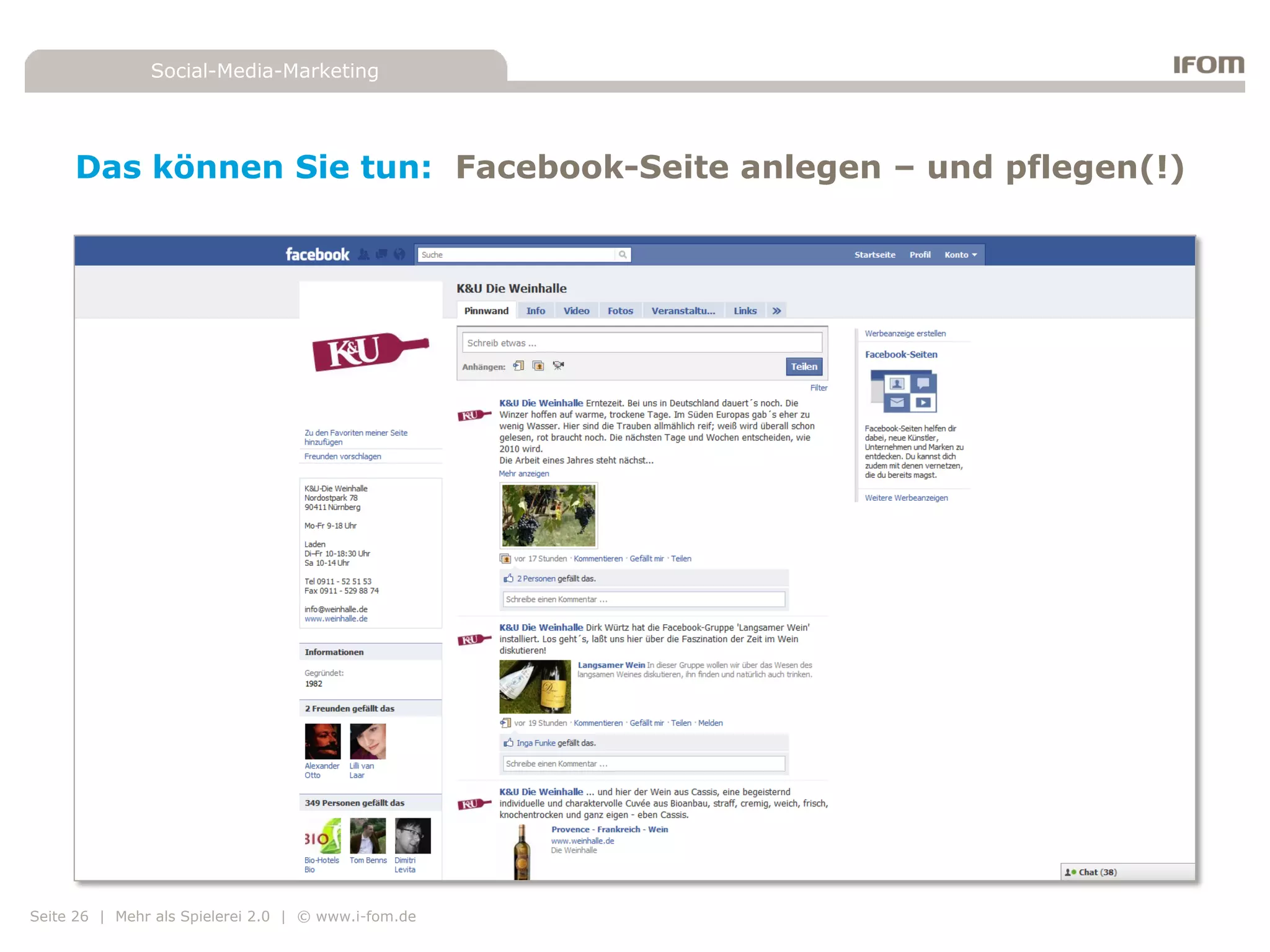
Task: Click the facebook logo in header
Action: (317, 255)
